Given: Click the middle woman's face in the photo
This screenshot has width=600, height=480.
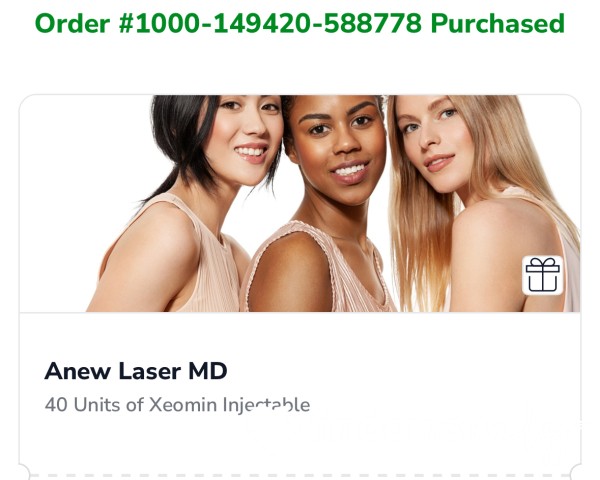Looking at the screenshot, I should [339, 145].
